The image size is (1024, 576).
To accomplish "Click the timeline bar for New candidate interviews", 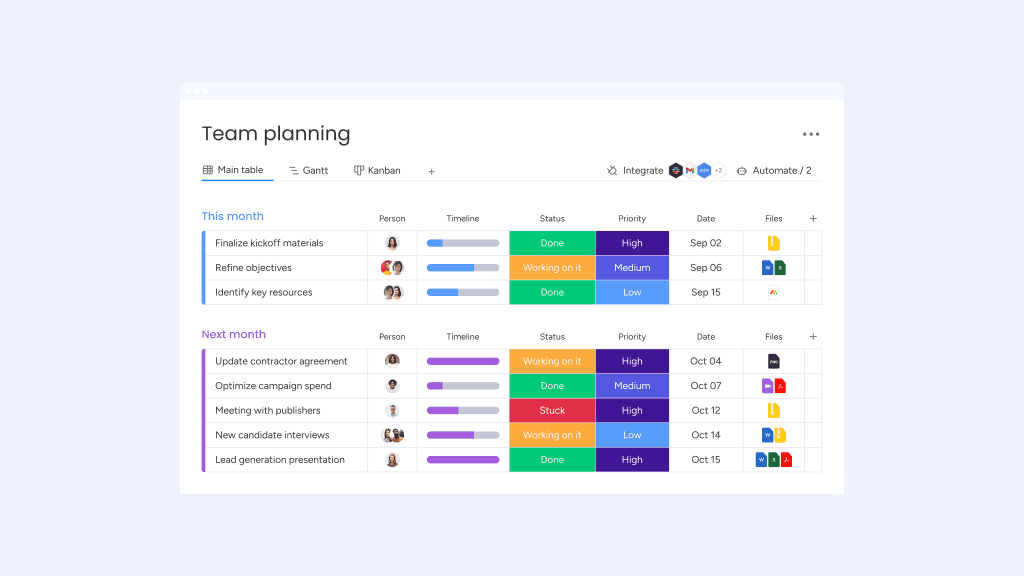I will coord(462,435).
